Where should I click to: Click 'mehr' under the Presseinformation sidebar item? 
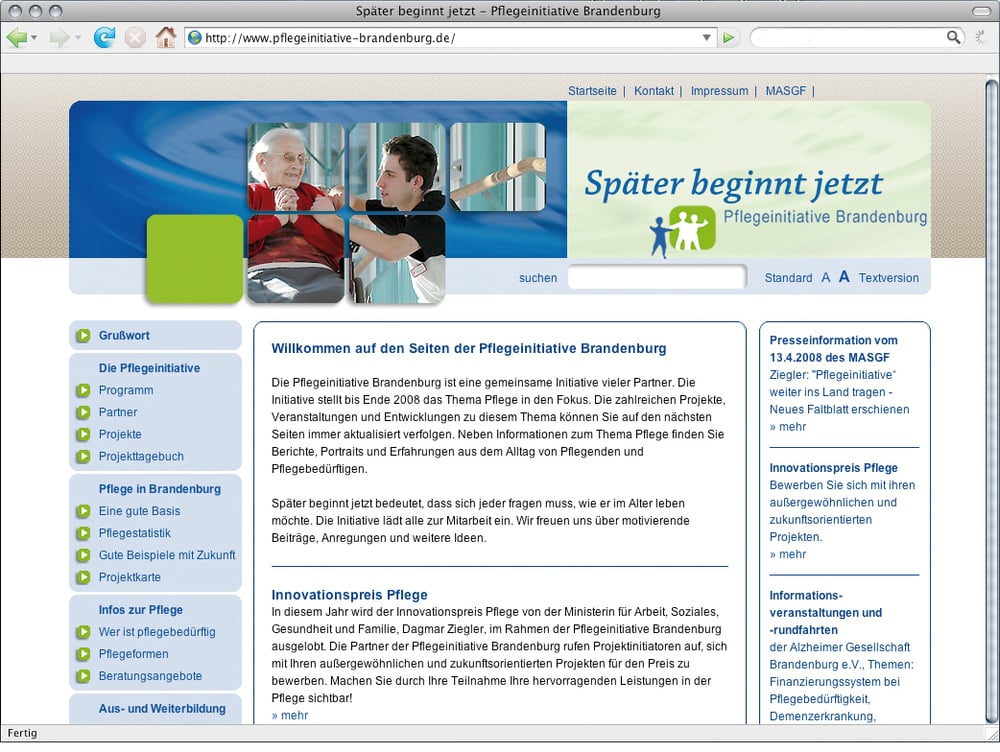point(788,427)
